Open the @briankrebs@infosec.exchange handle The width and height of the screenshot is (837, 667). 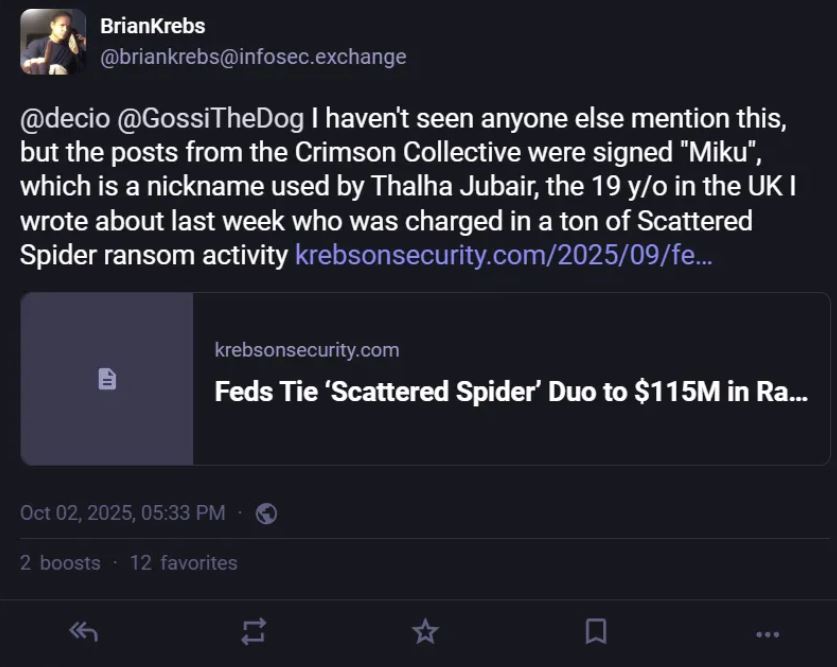pos(253,57)
